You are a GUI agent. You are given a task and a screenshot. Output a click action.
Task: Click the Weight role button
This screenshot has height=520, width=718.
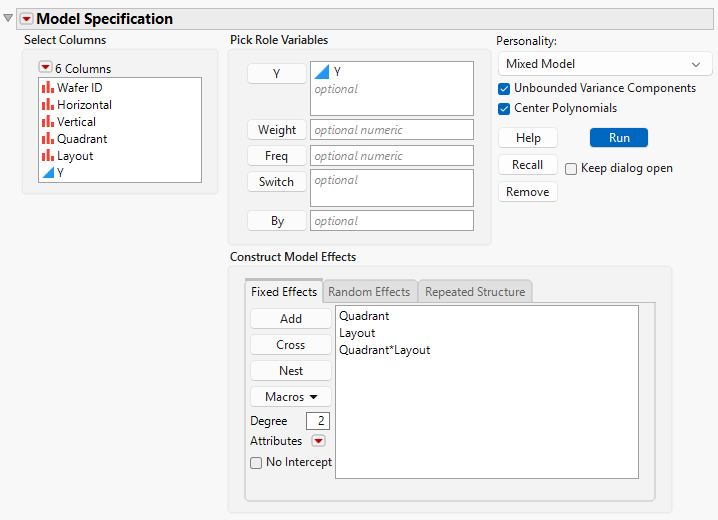point(277,130)
